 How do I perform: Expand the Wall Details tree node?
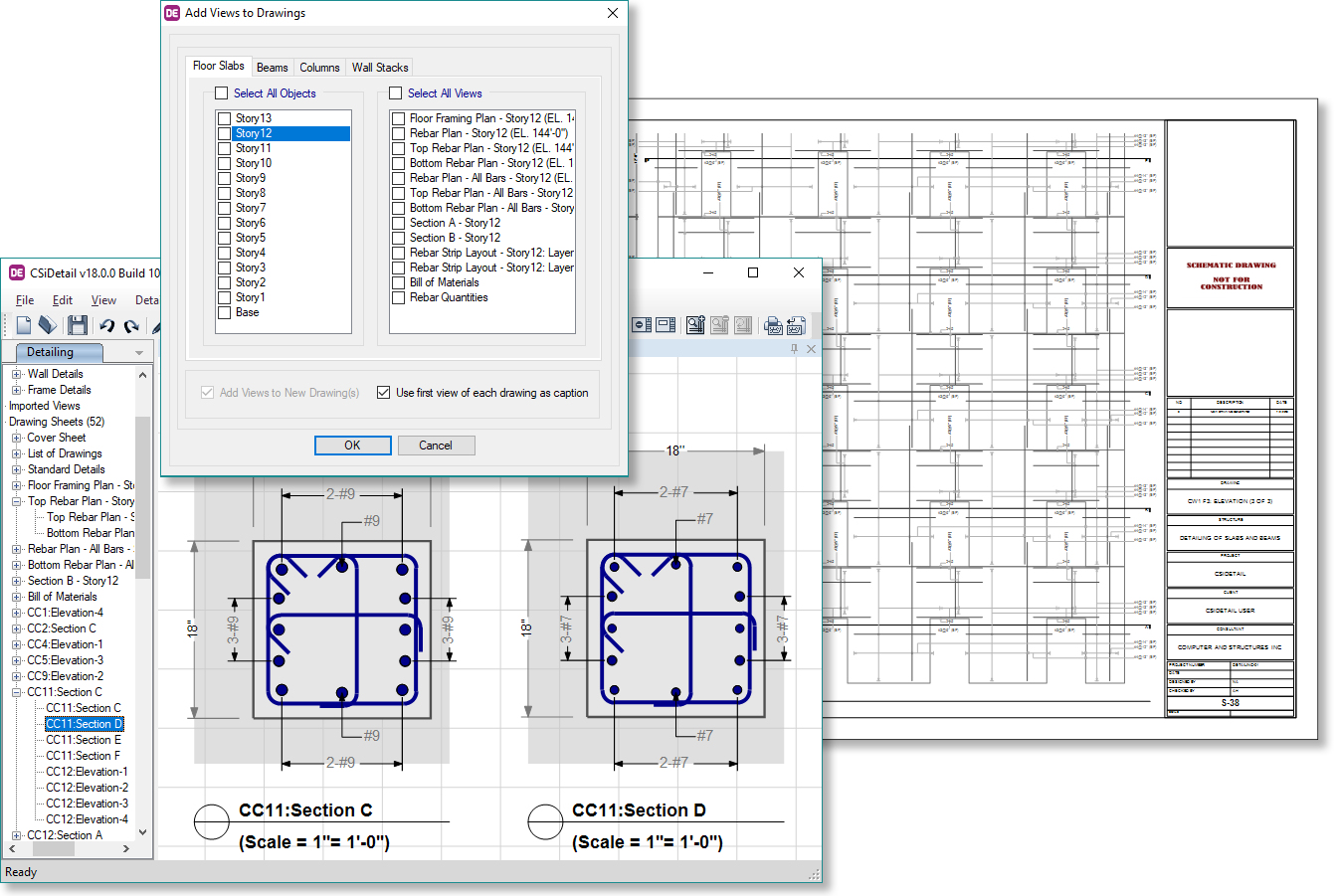point(16,374)
